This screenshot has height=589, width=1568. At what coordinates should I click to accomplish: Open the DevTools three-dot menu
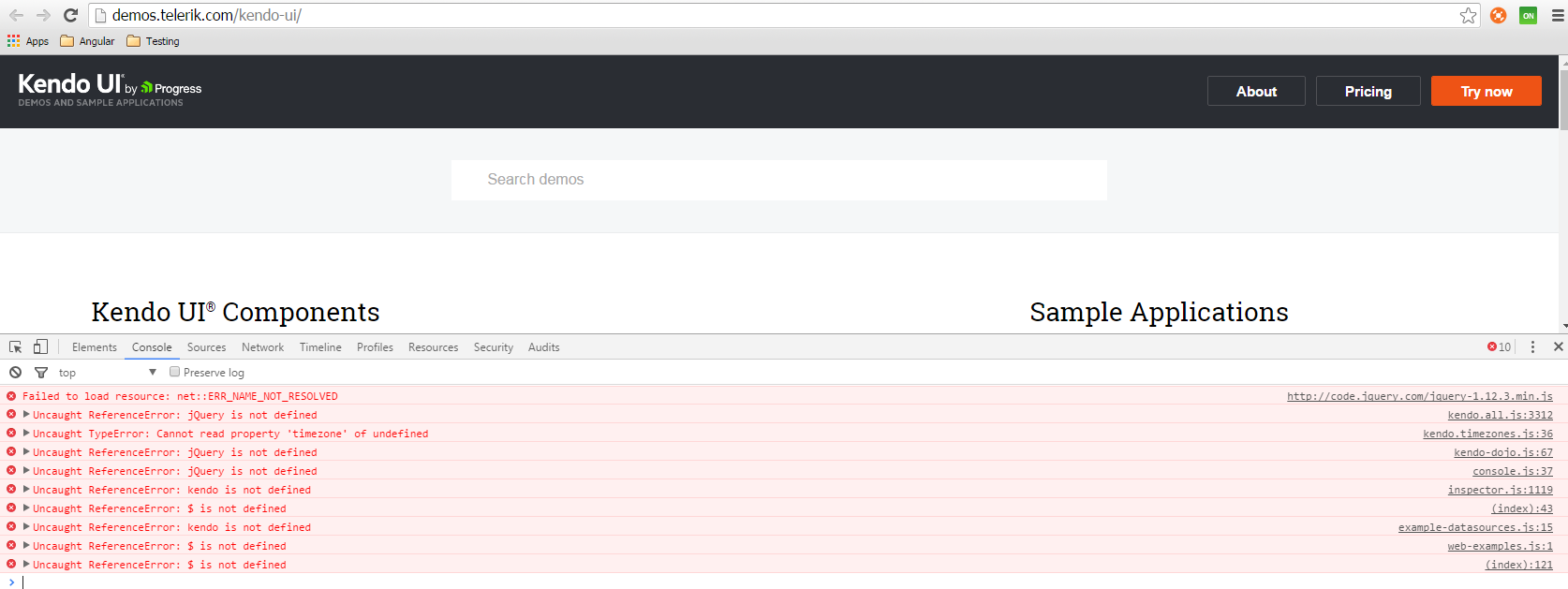pos(1532,347)
